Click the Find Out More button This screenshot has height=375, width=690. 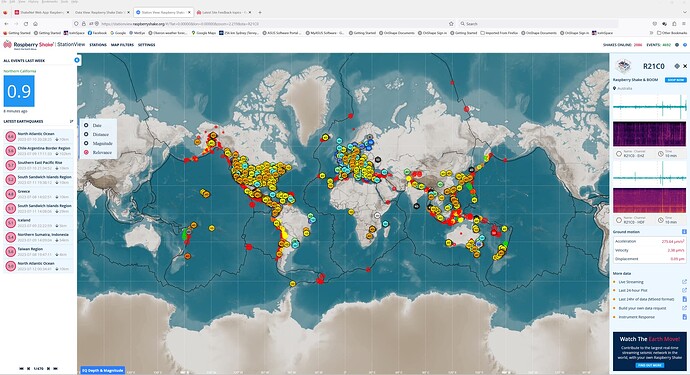point(650,365)
